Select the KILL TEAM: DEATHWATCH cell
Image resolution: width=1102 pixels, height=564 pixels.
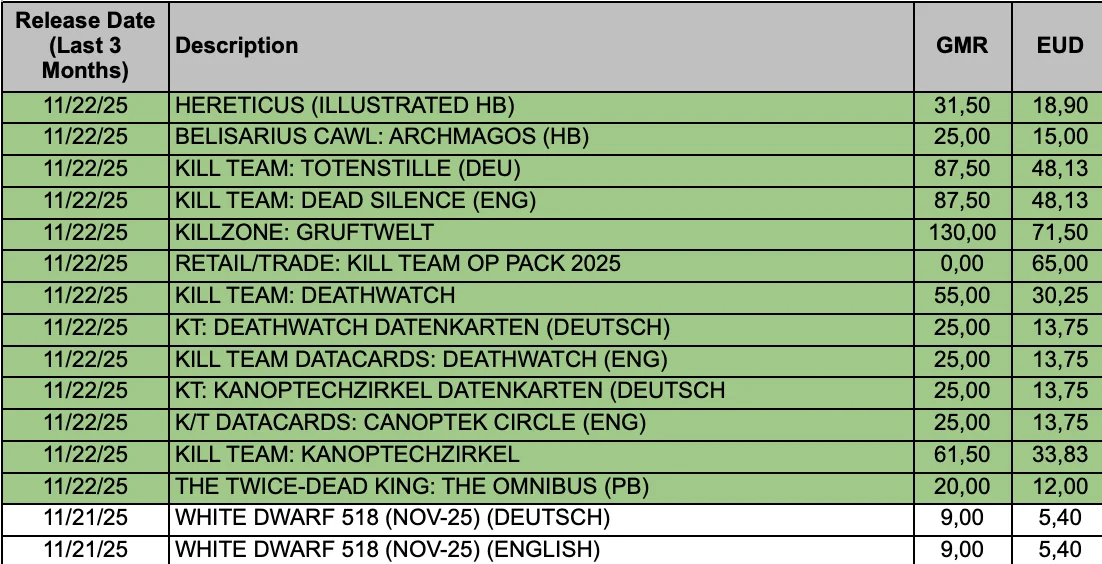[x=541, y=297]
